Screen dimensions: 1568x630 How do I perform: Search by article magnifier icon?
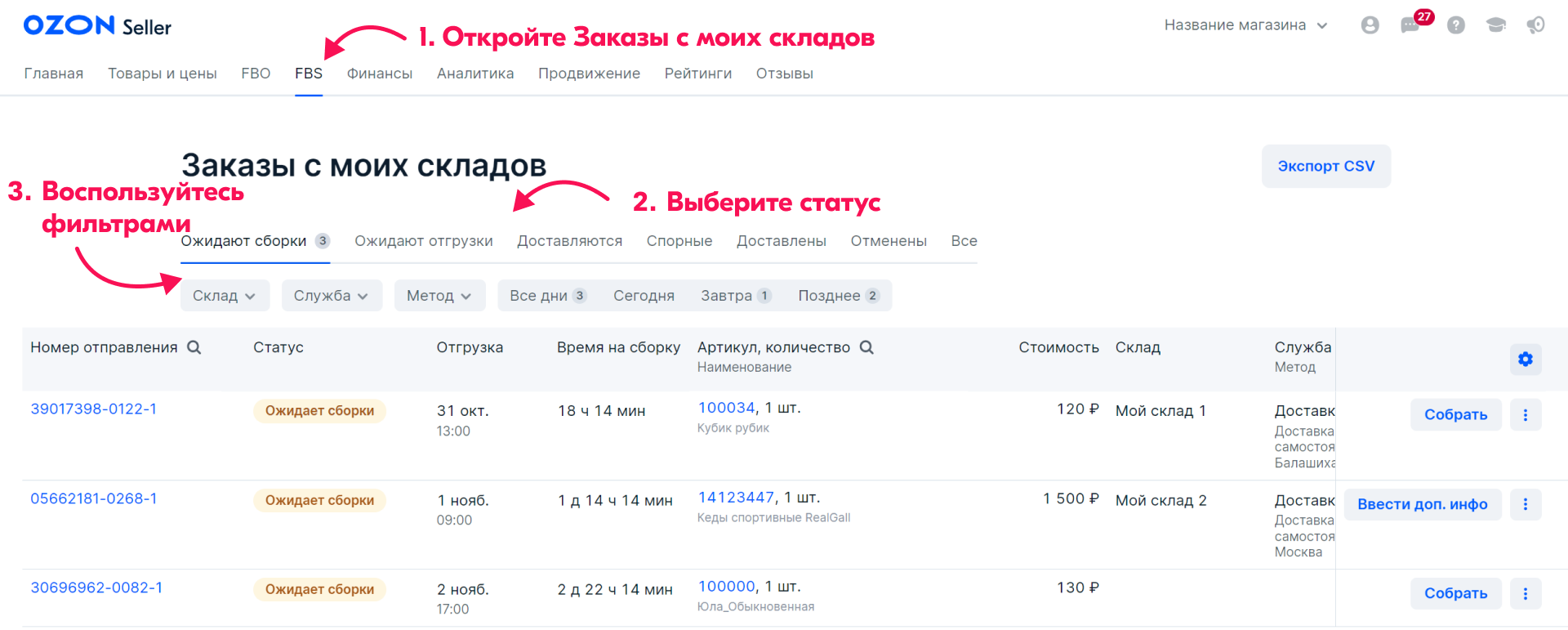[x=867, y=347]
